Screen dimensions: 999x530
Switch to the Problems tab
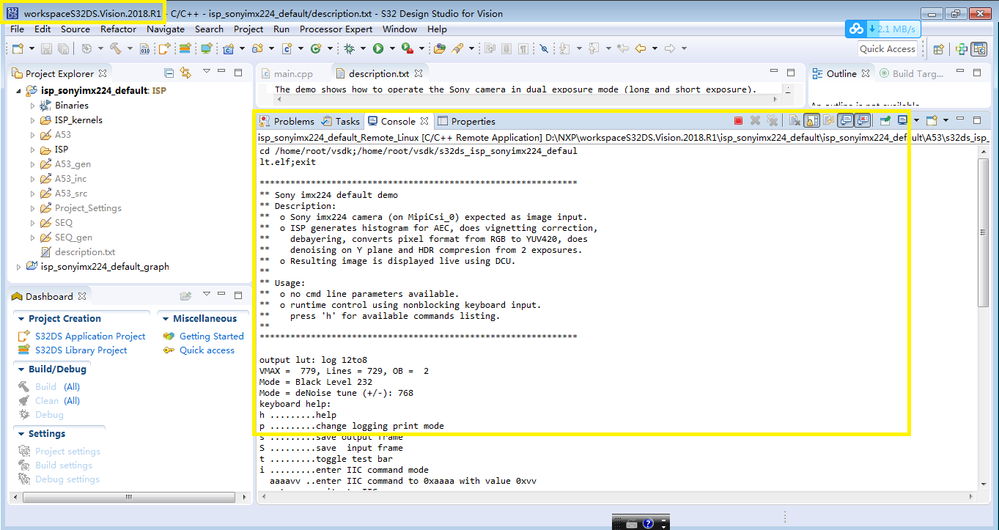pyautogui.click(x=287, y=121)
